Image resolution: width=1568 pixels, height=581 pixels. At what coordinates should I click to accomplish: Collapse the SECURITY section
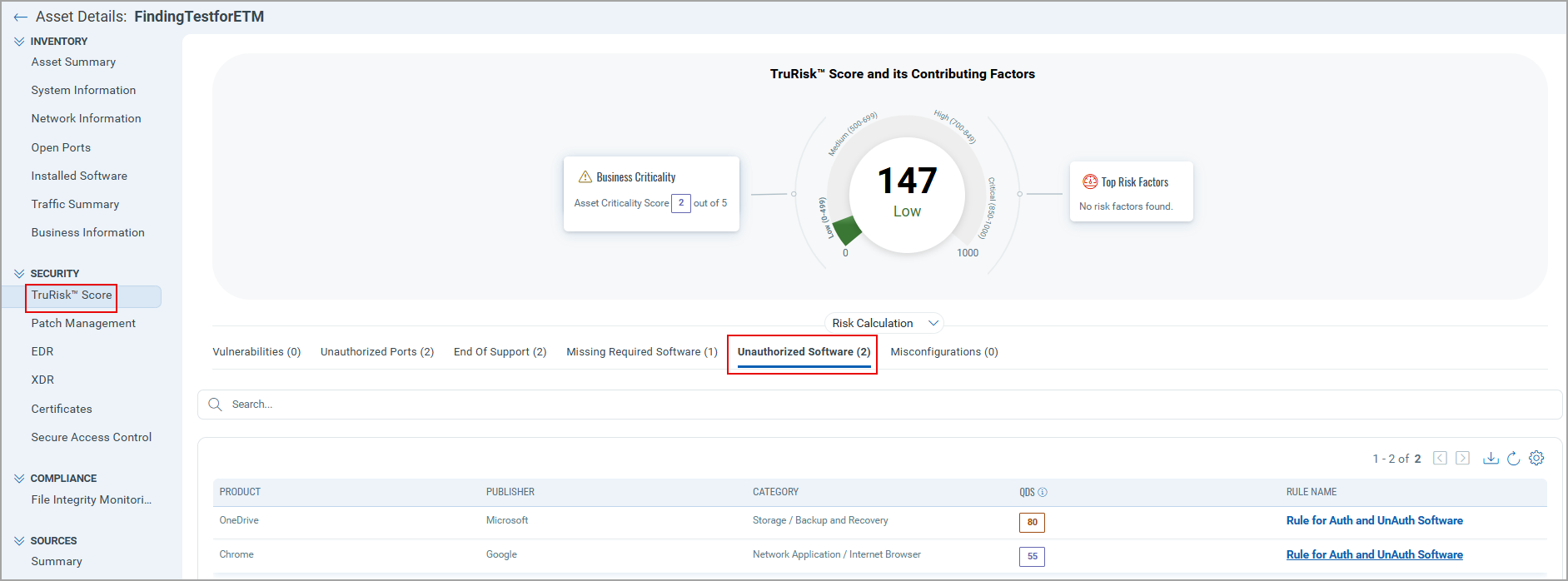19,273
